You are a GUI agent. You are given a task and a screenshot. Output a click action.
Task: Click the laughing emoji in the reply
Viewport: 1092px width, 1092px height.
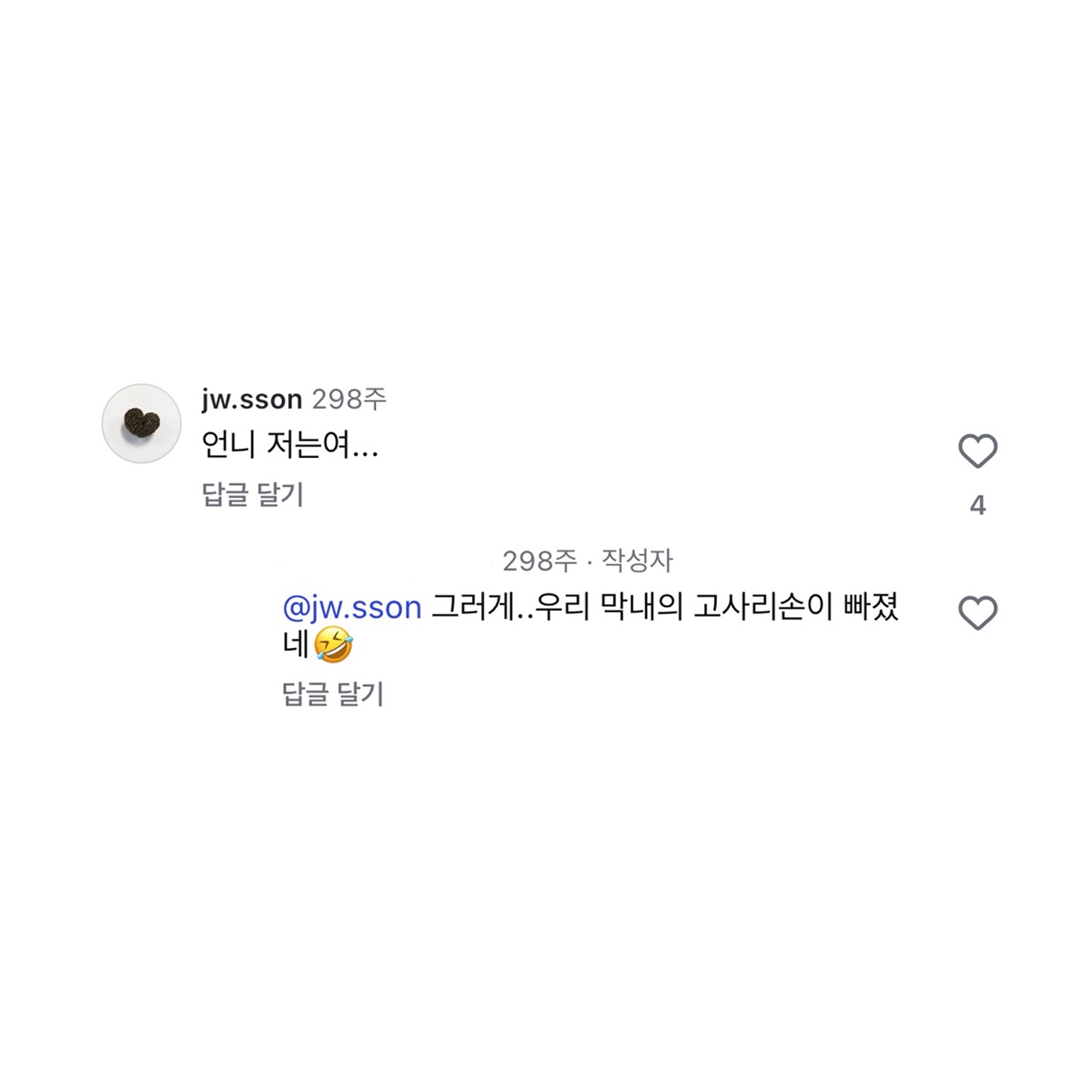pyautogui.click(x=333, y=645)
